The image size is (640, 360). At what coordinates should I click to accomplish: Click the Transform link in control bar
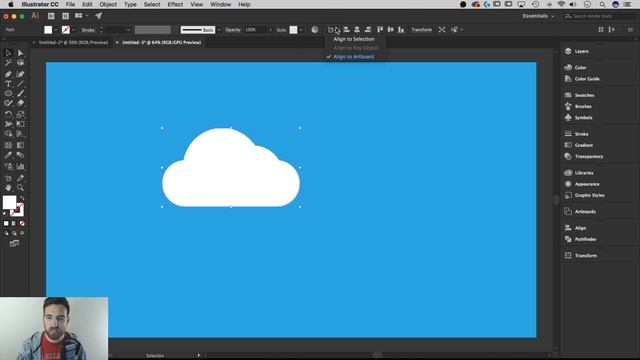click(x=421, y=30)
